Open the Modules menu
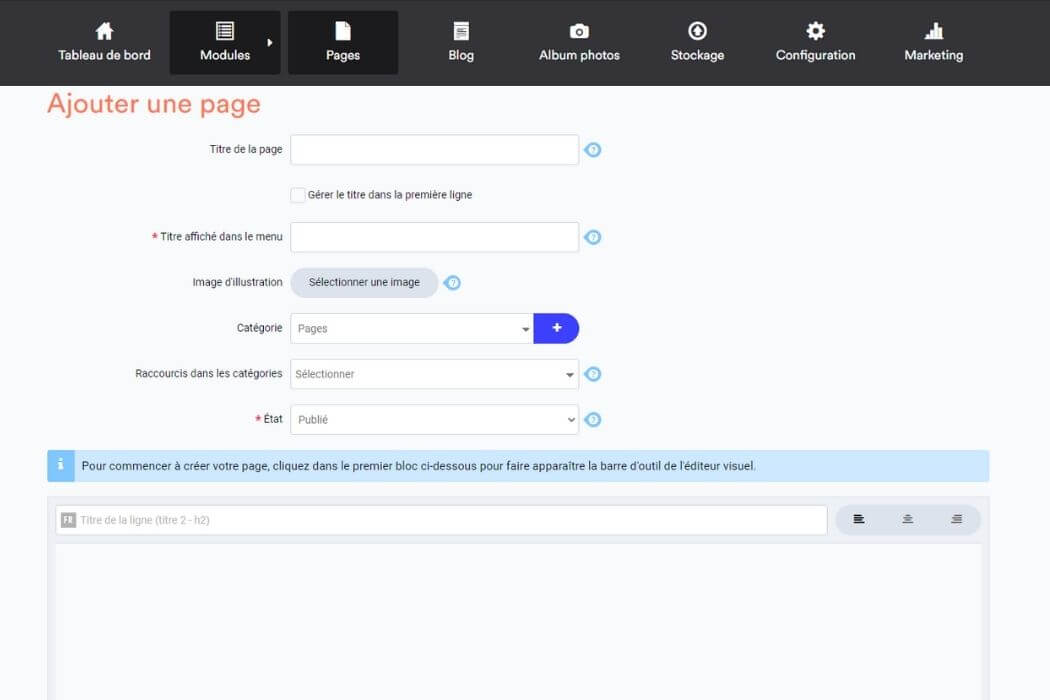The image size is (1050, 700). (x=225, y=42)
